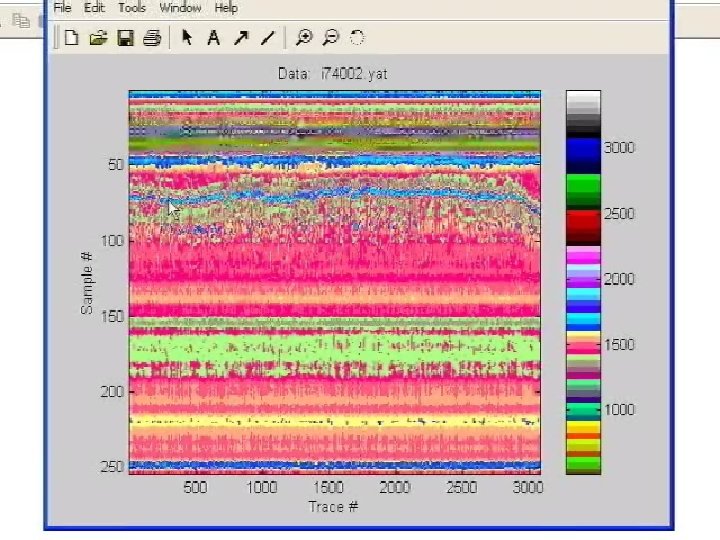Select the Edit Plot arrow pointer tool
This screenshot has width=720, height=540.
pos(187,38)
